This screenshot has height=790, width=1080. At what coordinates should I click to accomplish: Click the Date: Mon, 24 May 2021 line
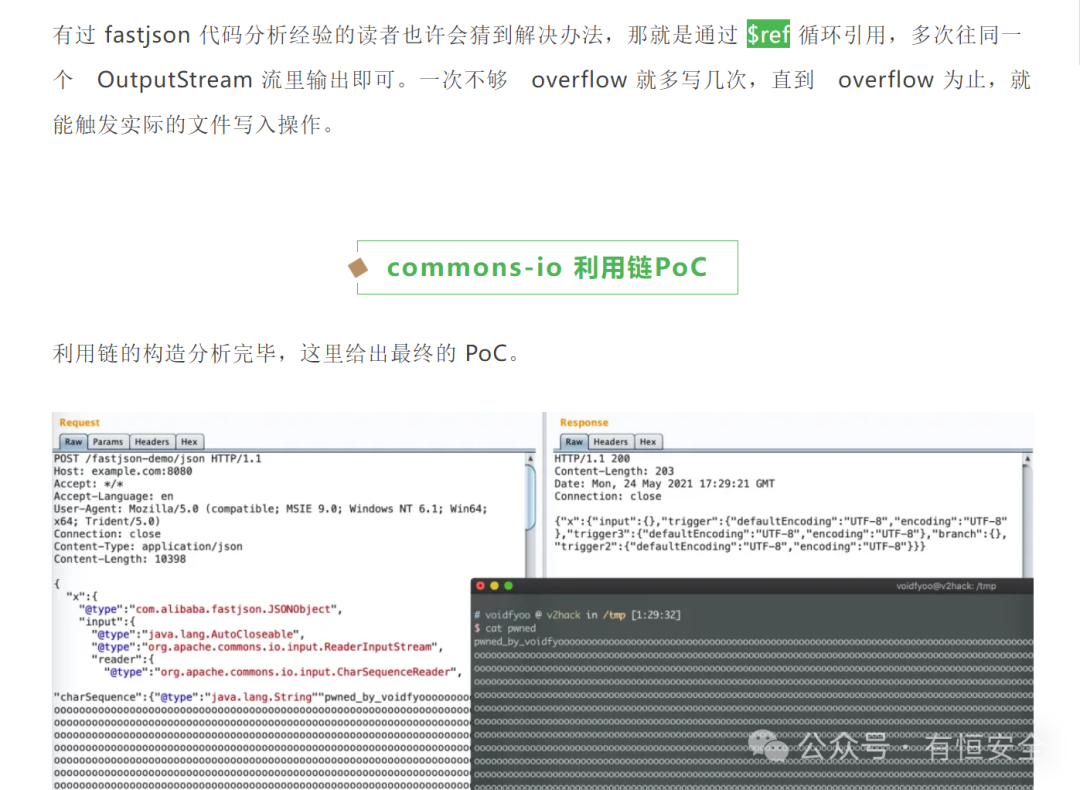click(x=665, y=484)
